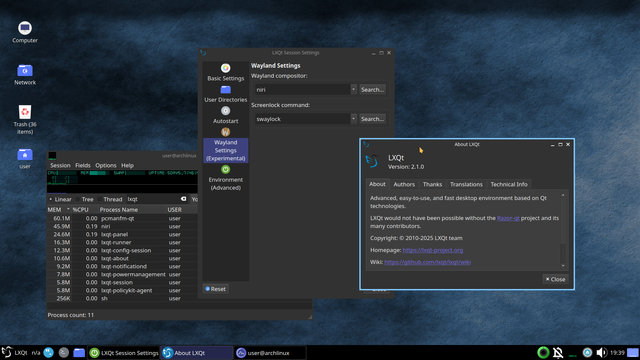Switch to the About tab

(377, 184)
